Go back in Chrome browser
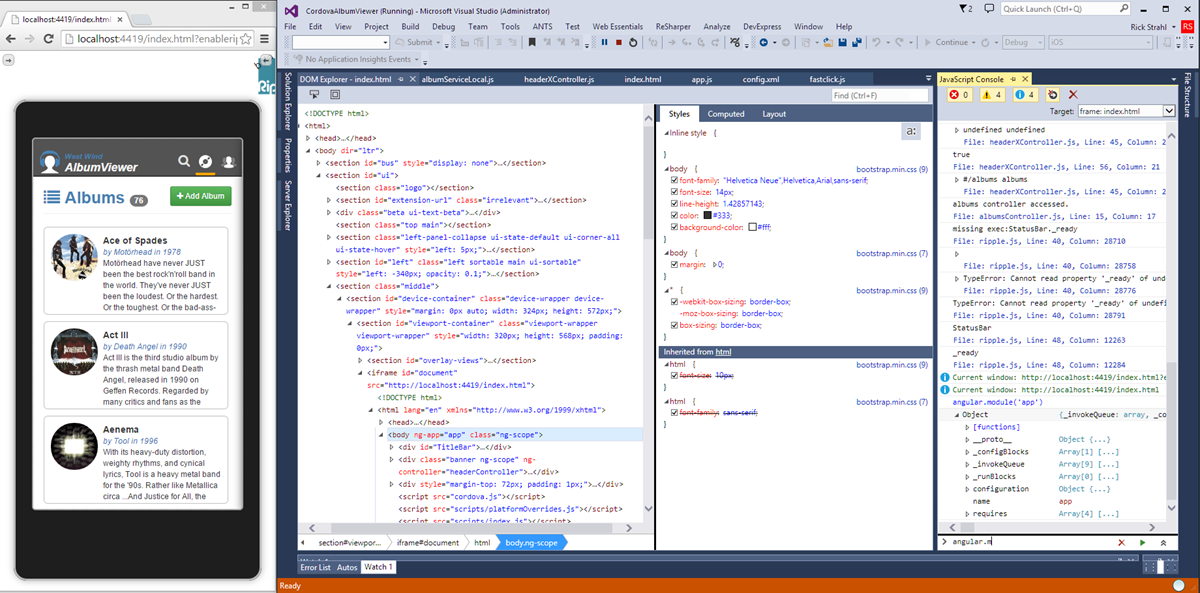This screenshot has height=593, width=1200. point(11,38)
